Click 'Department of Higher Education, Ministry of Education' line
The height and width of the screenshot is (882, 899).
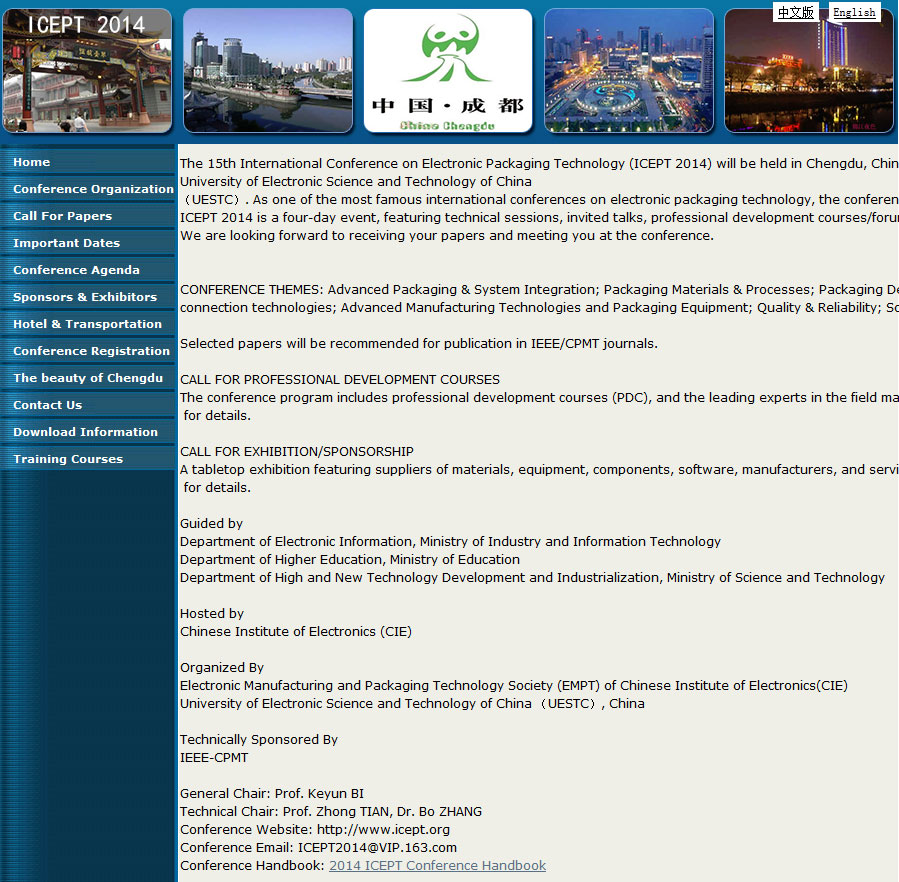(350, 559)
